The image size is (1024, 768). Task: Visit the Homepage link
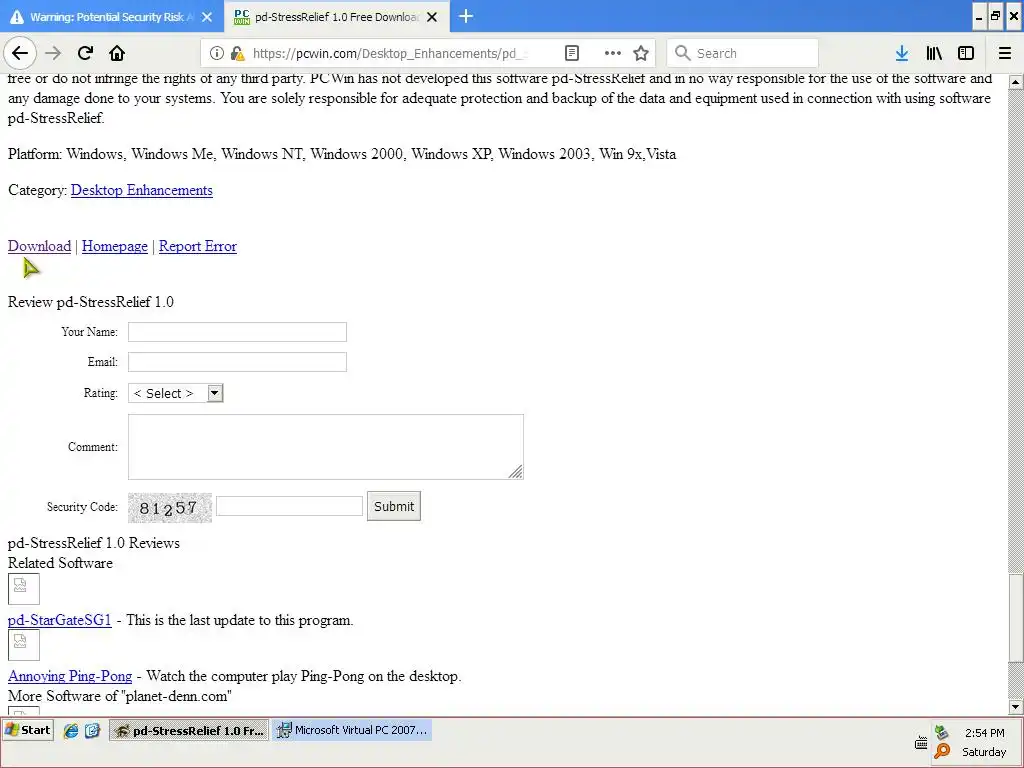click(115, 246)
